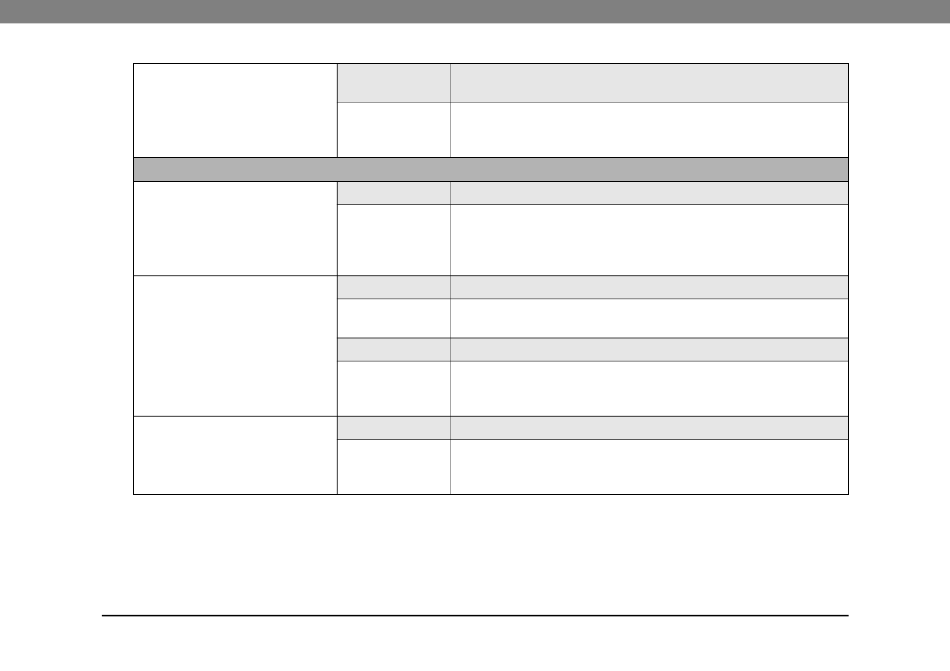
Task: Click third section's topmost gray wide cell
Action: [x=649, y=287]
